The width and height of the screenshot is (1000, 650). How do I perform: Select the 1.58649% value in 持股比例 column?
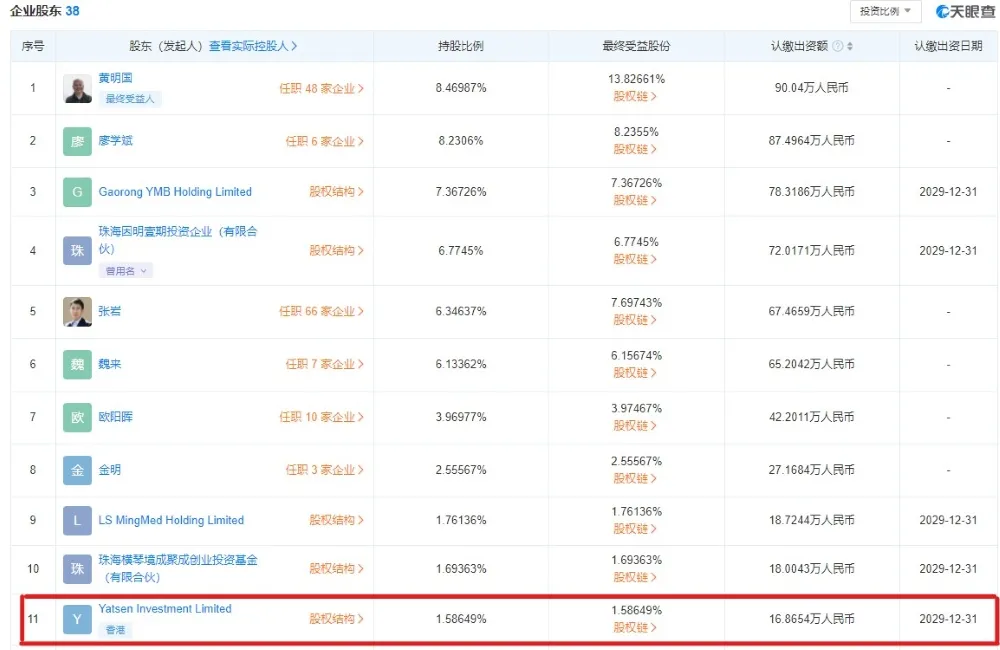460,619
